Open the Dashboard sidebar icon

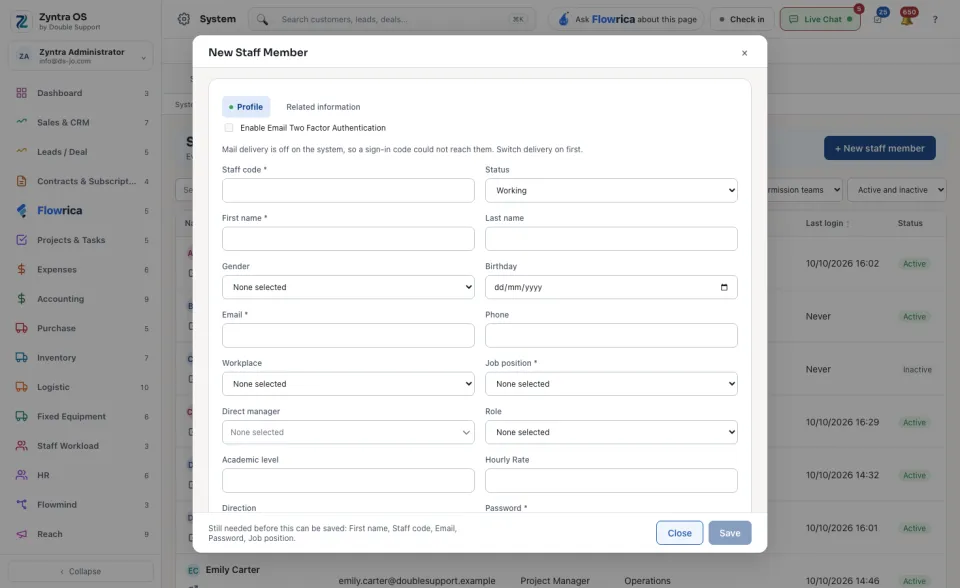21,93
